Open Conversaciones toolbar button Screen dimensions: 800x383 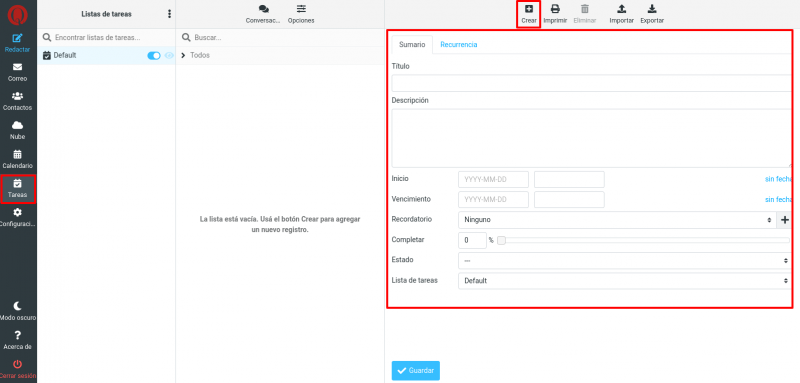[263, 14]
